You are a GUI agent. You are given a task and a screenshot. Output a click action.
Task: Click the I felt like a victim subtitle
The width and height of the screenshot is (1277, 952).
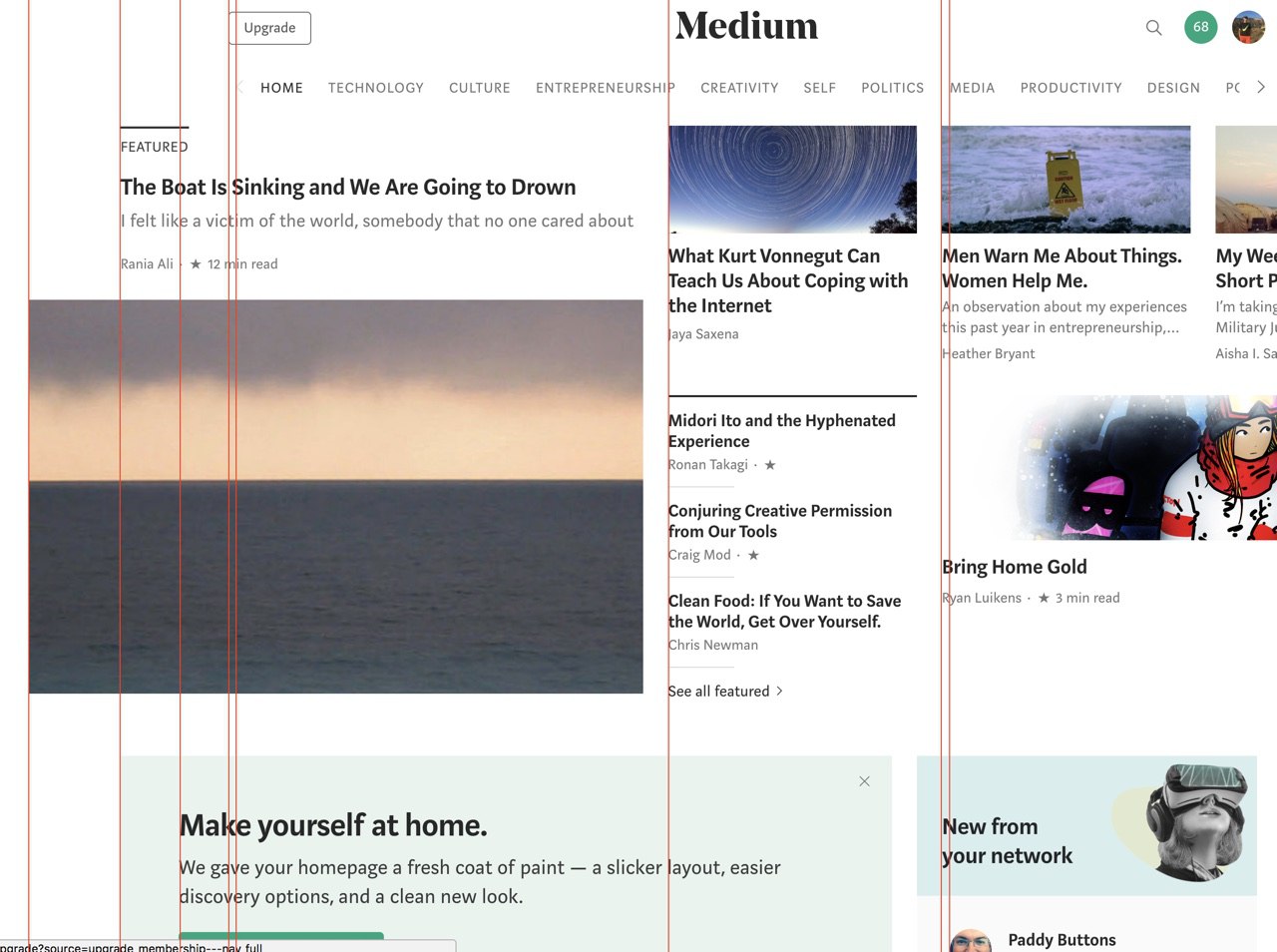(x=377, y=221)
